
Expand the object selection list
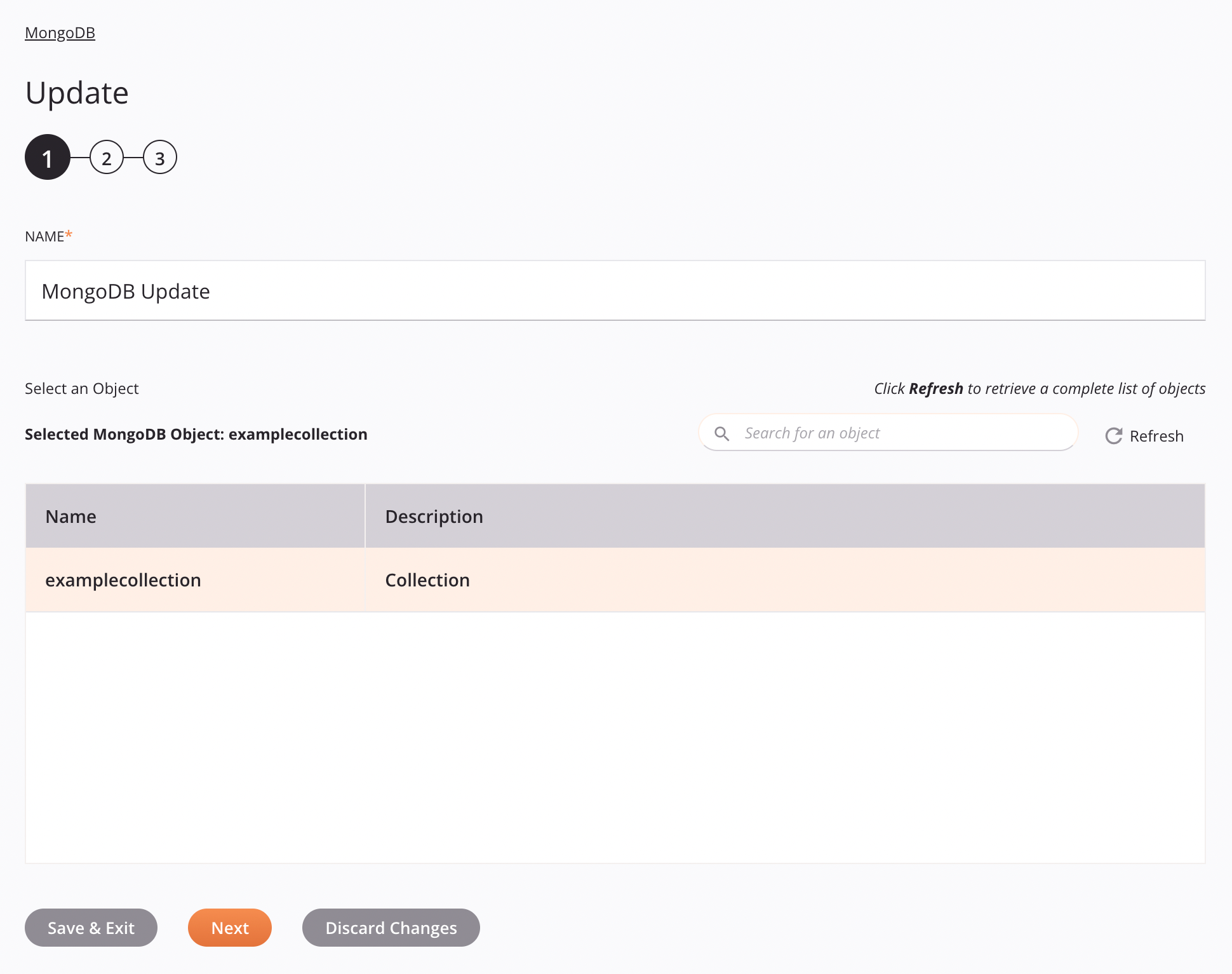tap(1143, 436)
